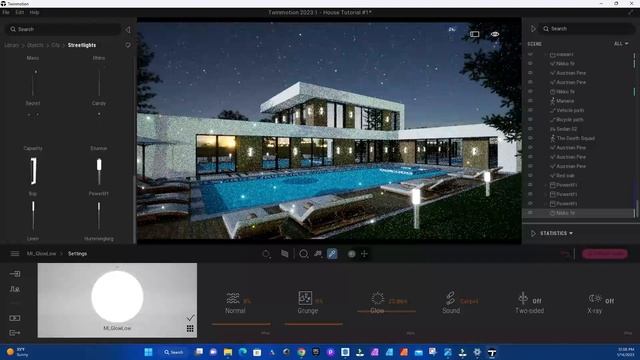Collapse the scene panel with the triangle arrow
Image resolution: width=640 pixels, height=360 pixels.
[533, 29]
